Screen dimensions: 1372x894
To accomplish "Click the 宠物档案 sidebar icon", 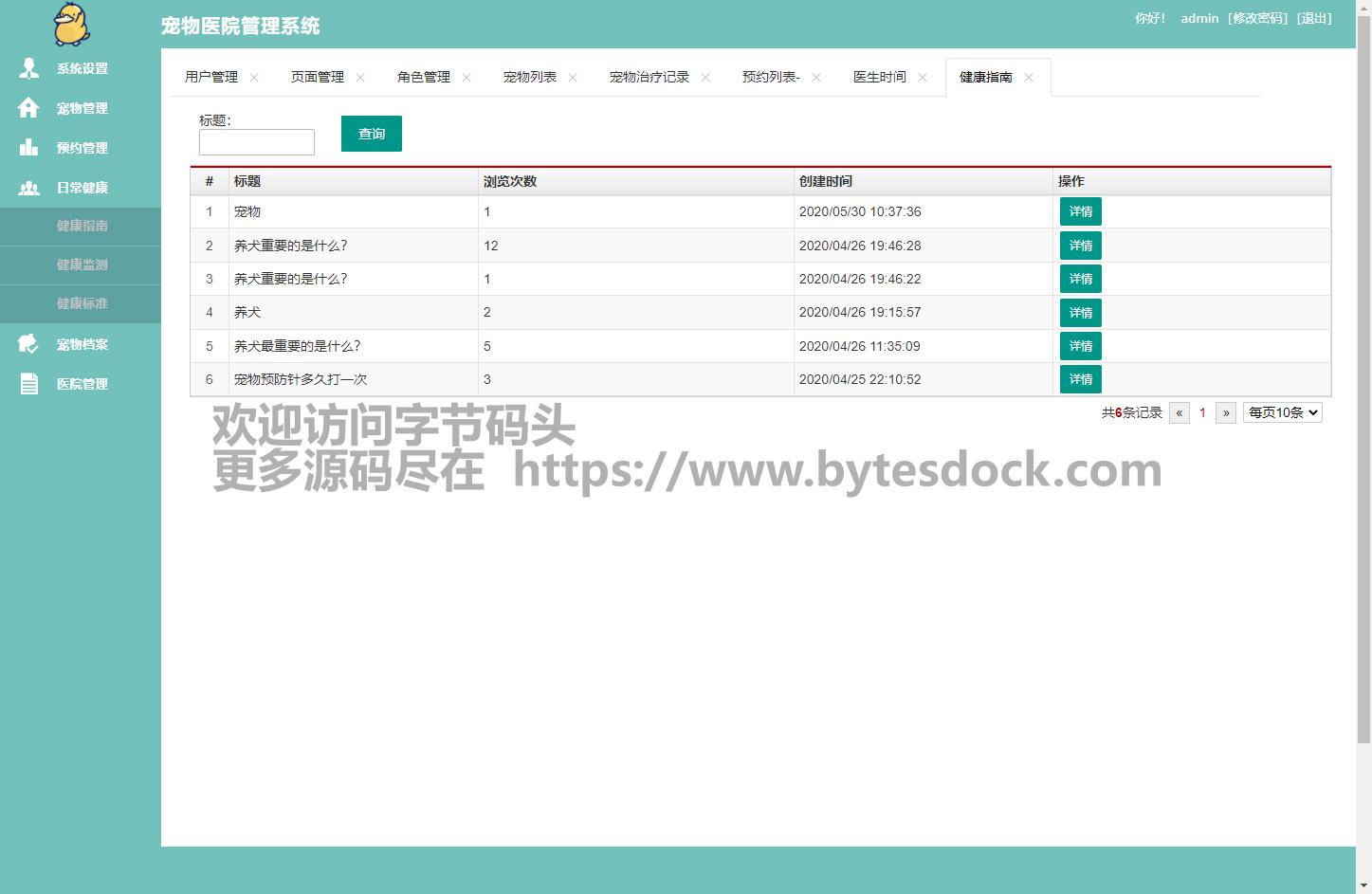I will tap(28, 344).
